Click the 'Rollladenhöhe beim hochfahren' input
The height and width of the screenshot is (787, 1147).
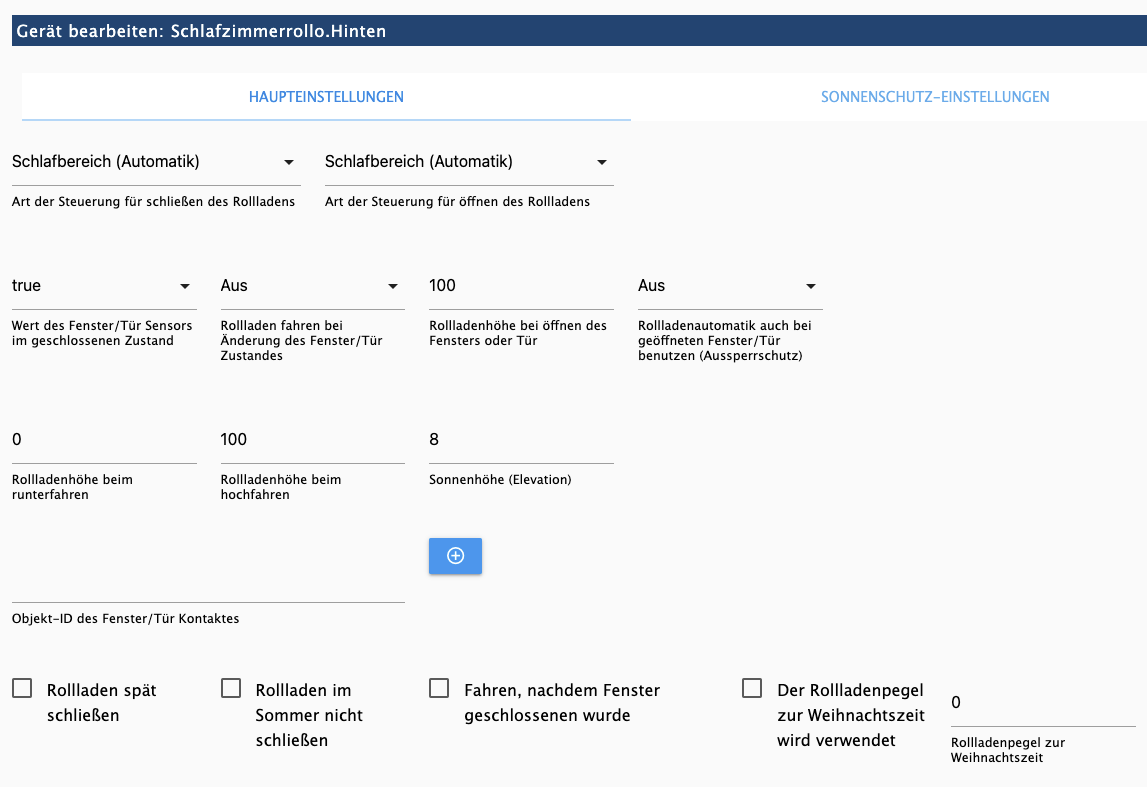pyautogui.click(x=311, y=440)
